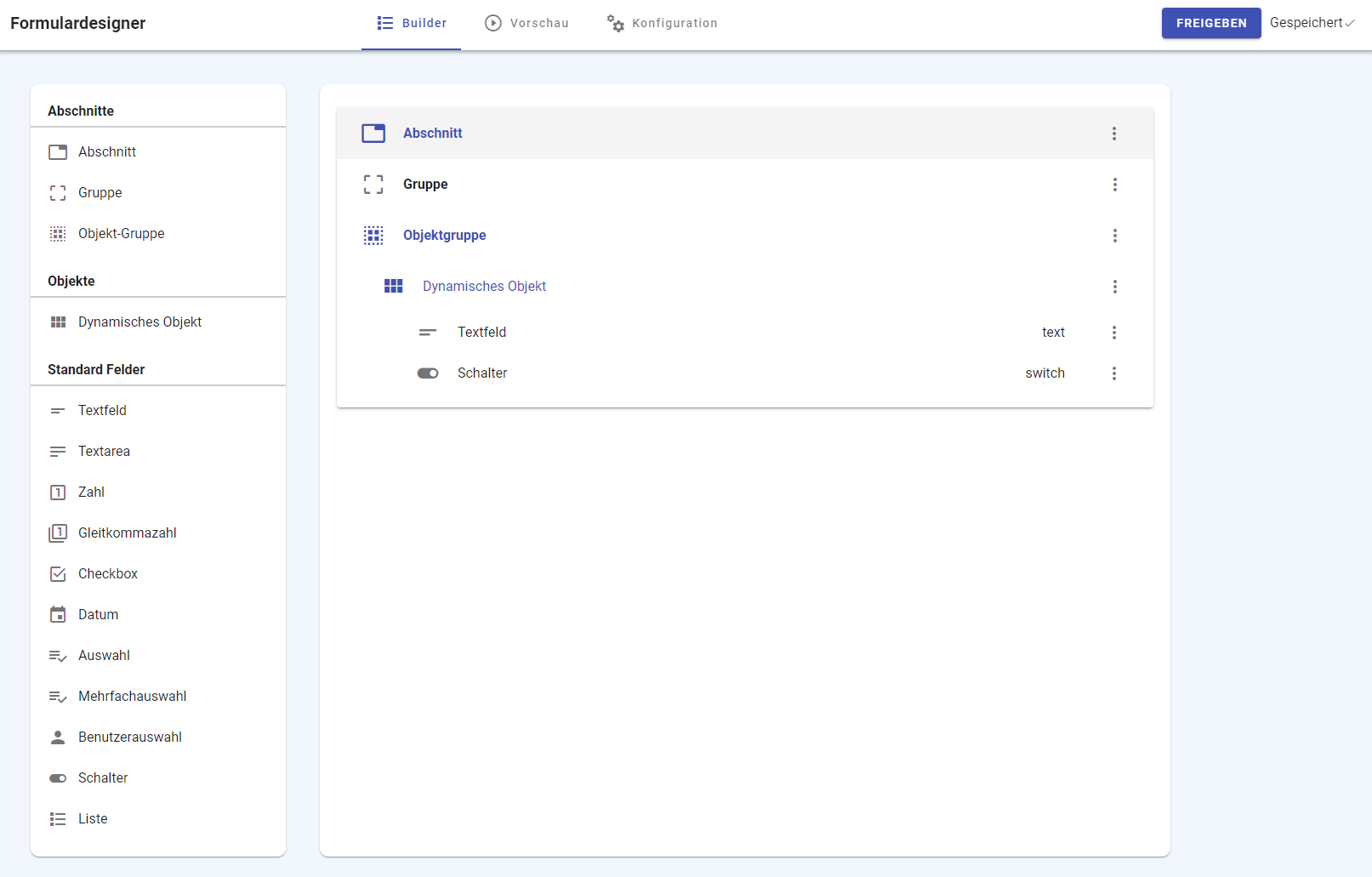Click the Abschnitte heading

click(x=81, y=111)
